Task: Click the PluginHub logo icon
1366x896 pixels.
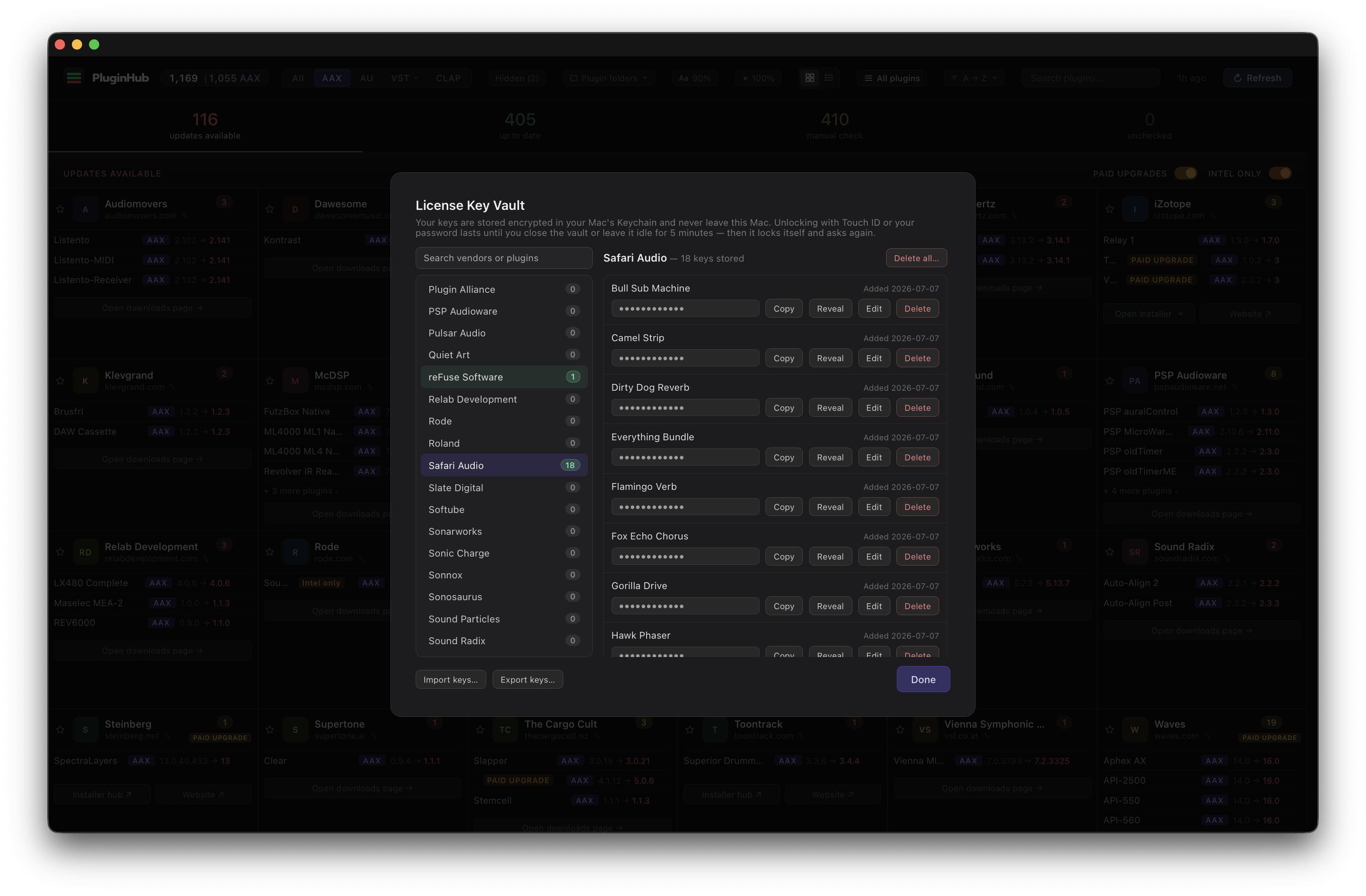Action: (x=74, y=78)
